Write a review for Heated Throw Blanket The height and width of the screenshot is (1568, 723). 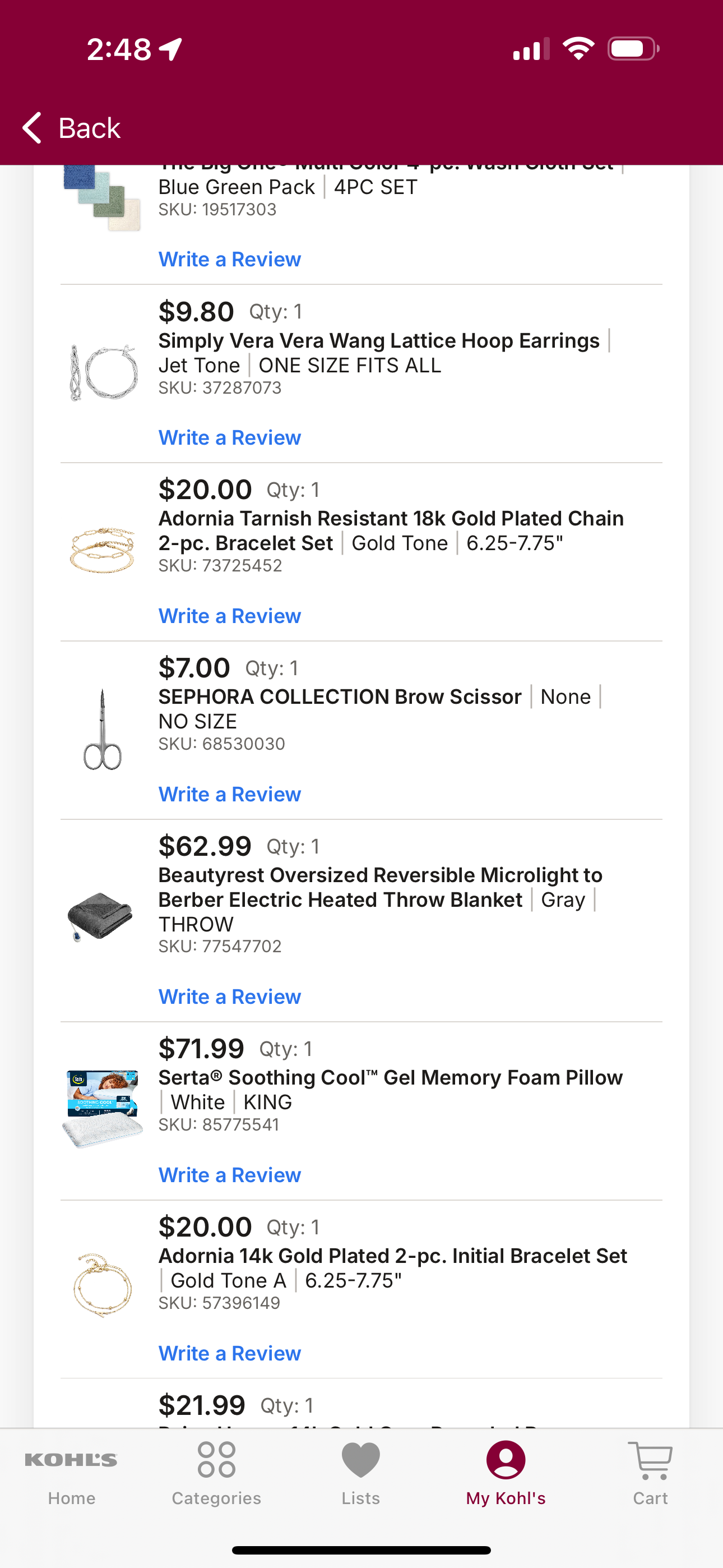[229, 997]
